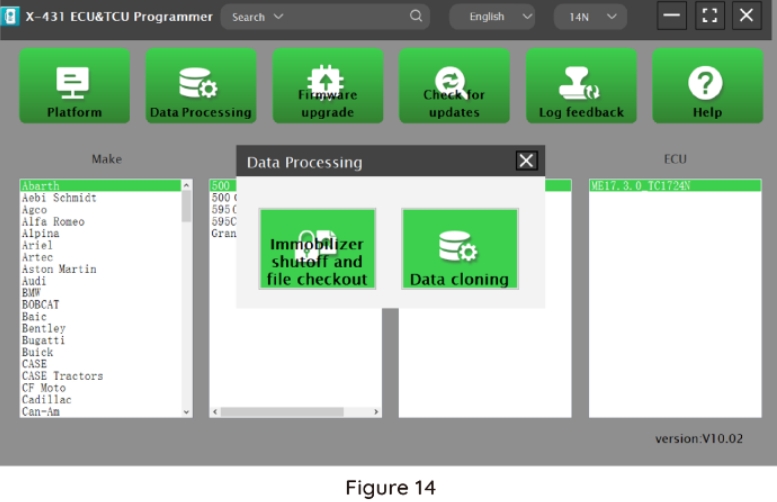
Task: Choose Immobilizer shutoff and file checkout
Action: [x=317, y=249]
